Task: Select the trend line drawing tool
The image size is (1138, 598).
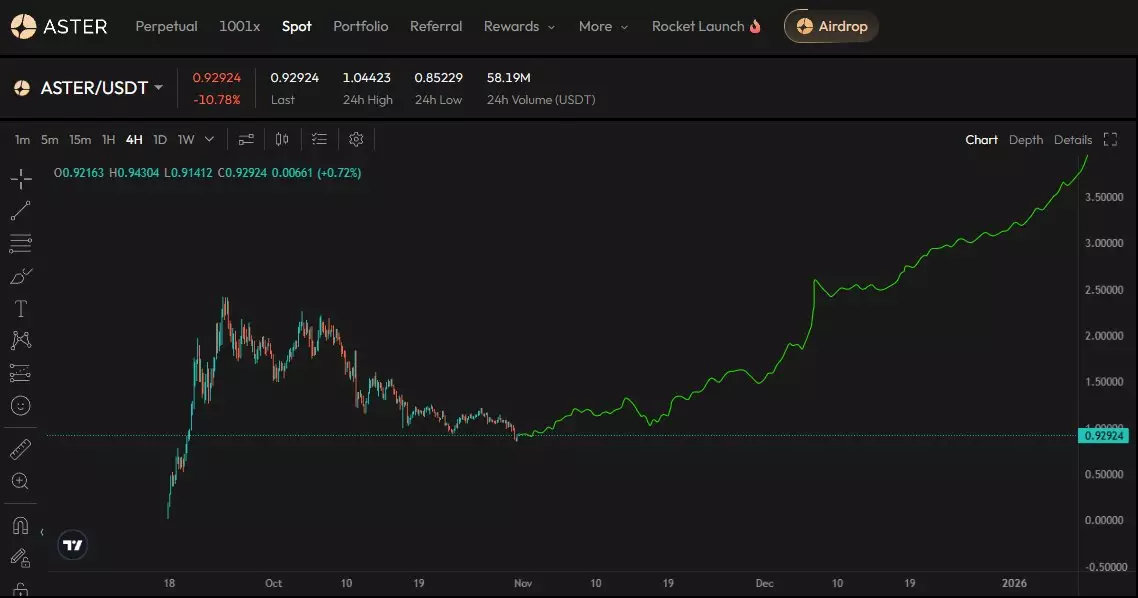Action: (20, 211)
